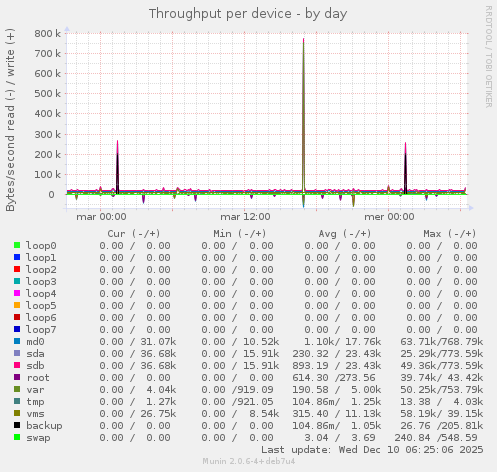Click the spike just after mar 00:00
This screenshot has width=497, height=472.
point(117,167)
